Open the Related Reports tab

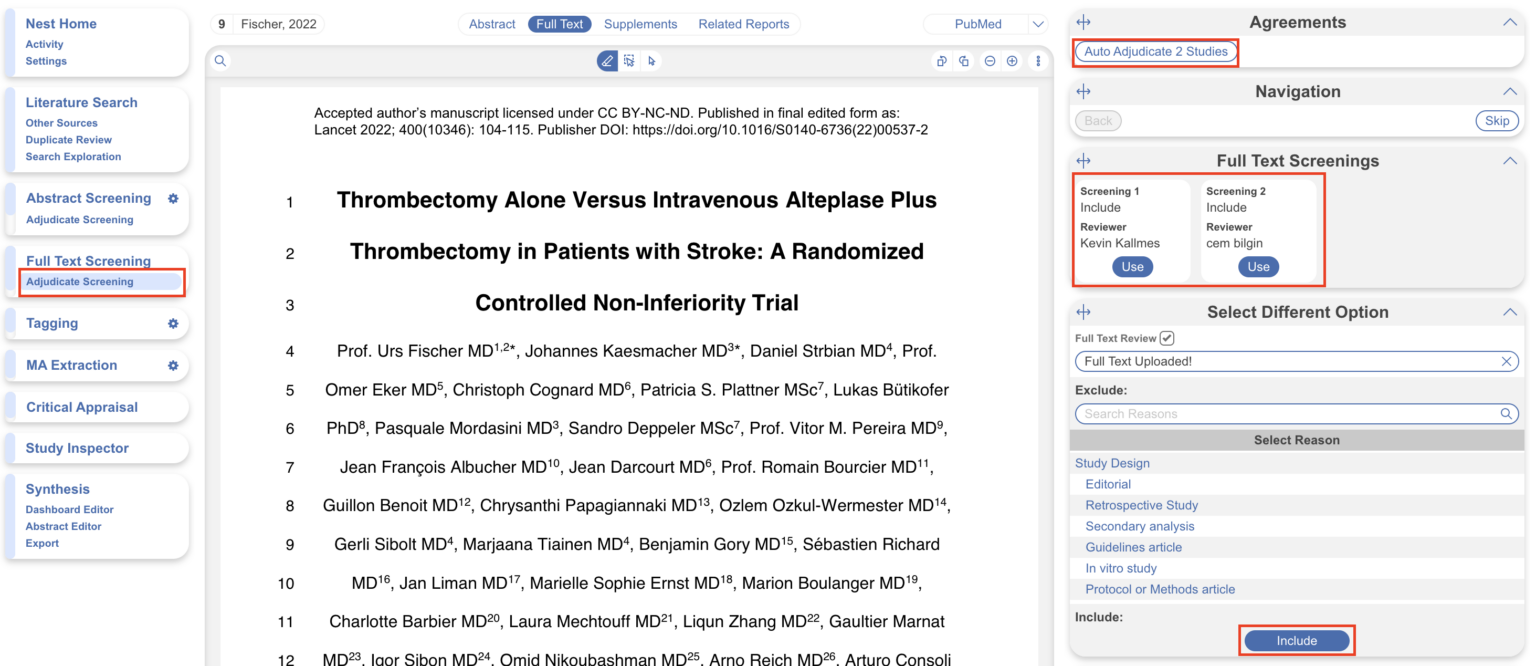[744, 23]
